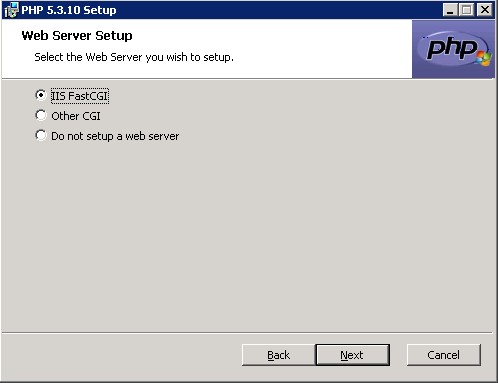Abort installation with Cancel button
The width and height of the screenshot is (498, 383).
tap(444, 355)
